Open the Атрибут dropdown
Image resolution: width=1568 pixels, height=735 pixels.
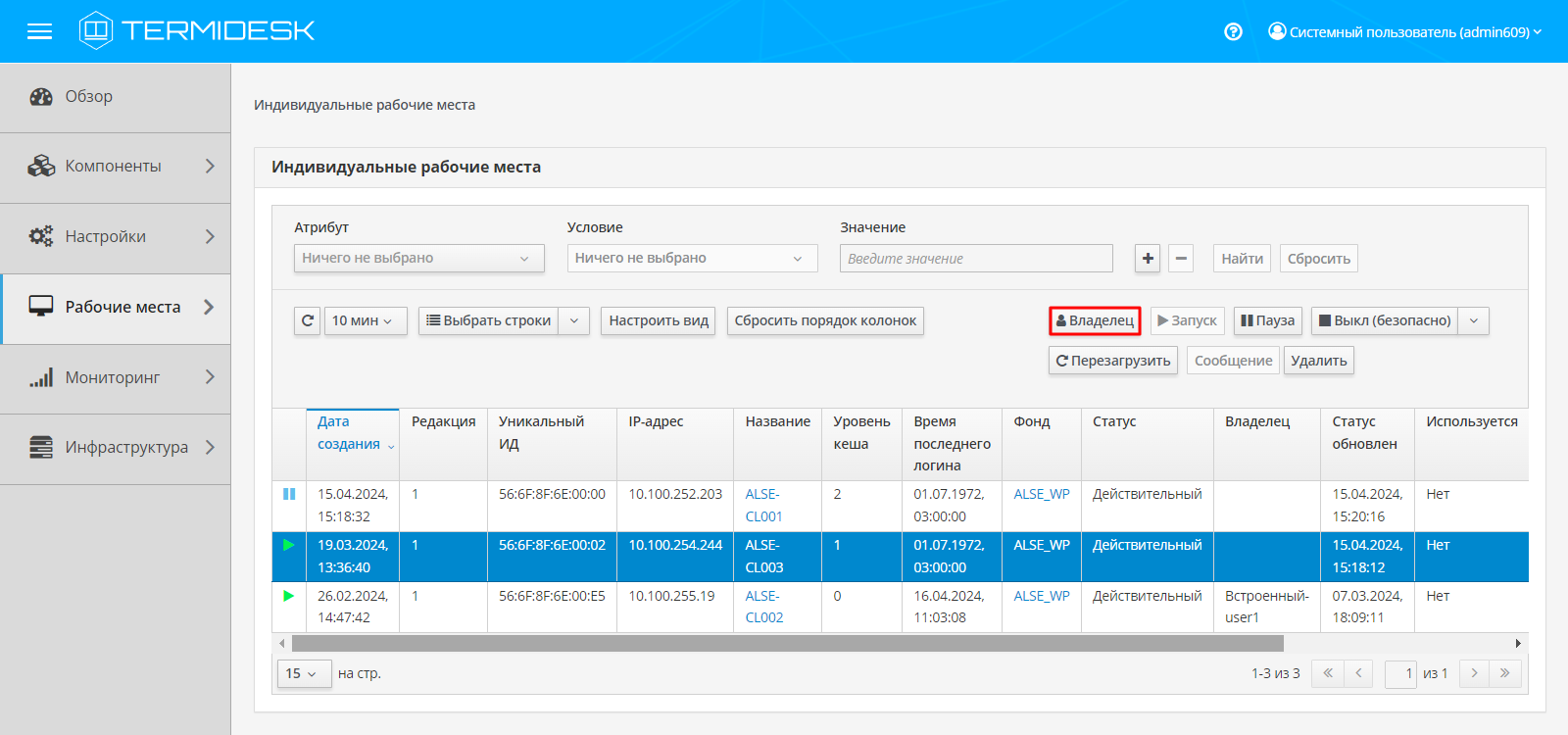click(418, 259)
